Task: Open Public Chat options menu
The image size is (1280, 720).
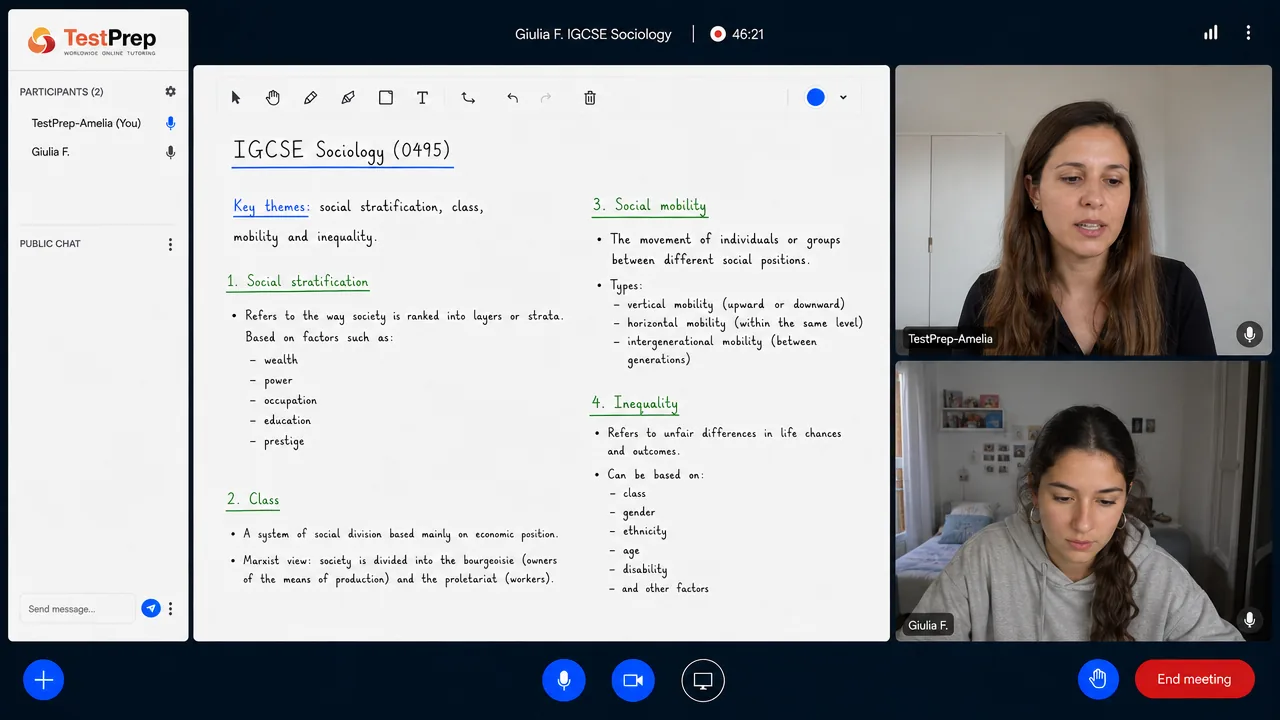Action: point(170,244)
